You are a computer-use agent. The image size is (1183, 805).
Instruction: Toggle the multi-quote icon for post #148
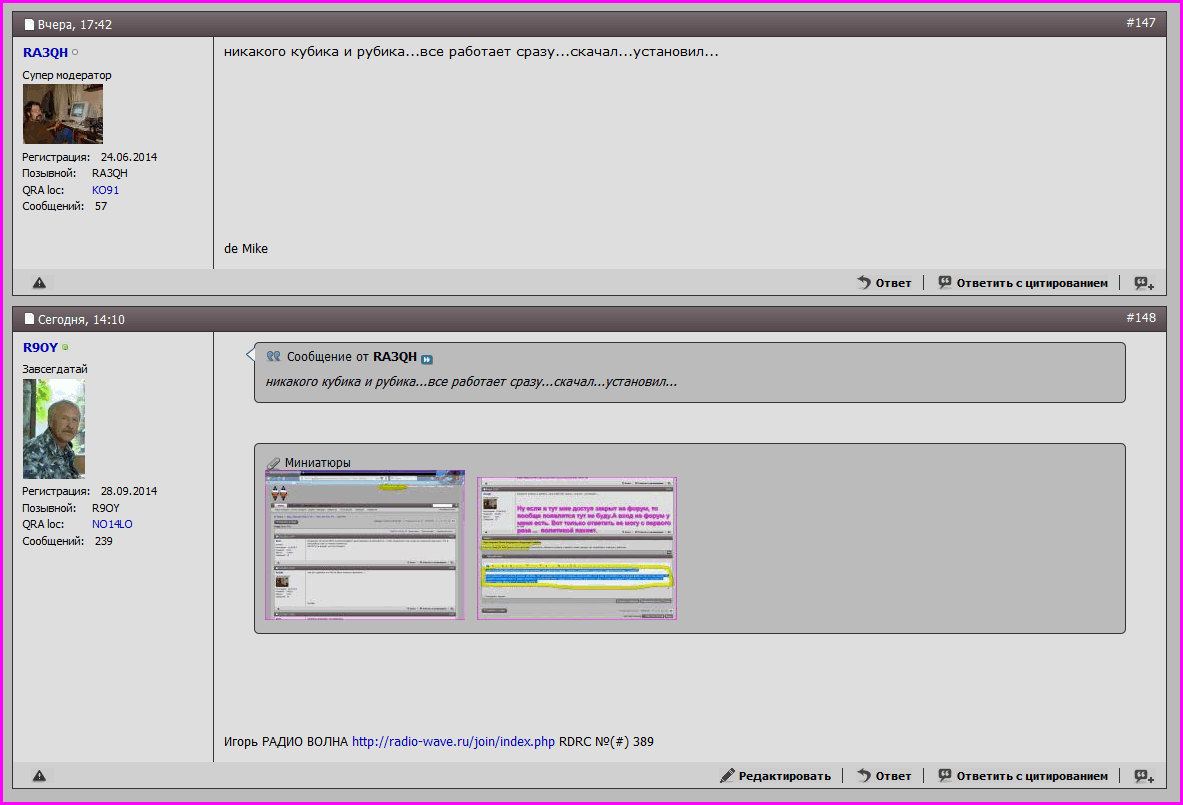(x=1144, y=776)
